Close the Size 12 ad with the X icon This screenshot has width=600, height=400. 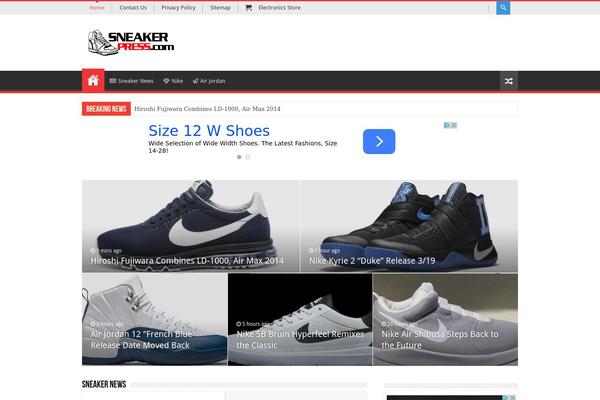coord(454,125)
